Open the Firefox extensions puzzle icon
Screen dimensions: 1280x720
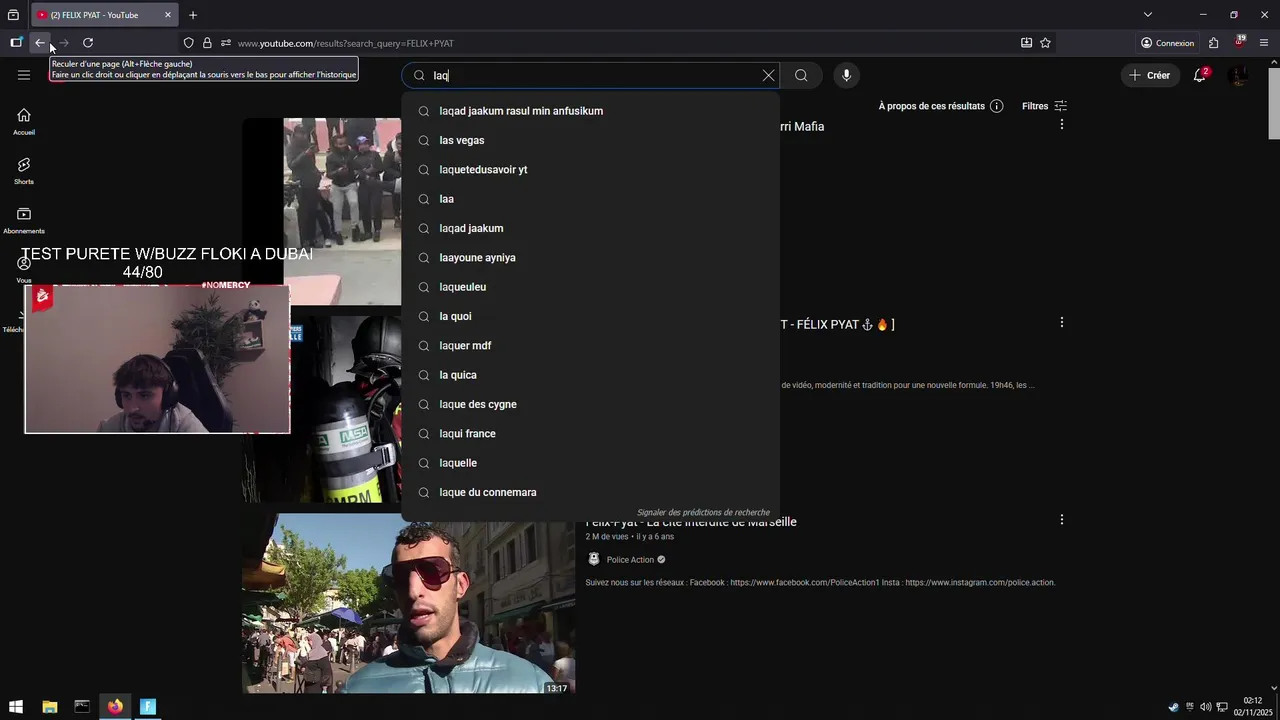[1213, 43]
